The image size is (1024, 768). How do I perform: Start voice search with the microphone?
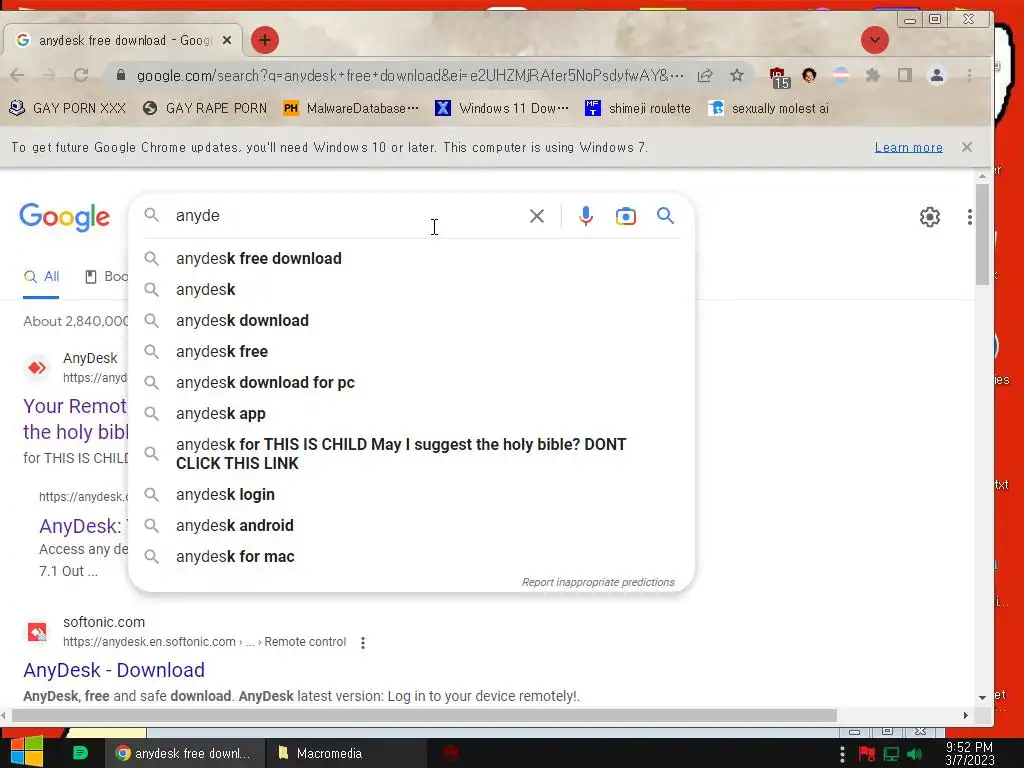pos(586,216)
